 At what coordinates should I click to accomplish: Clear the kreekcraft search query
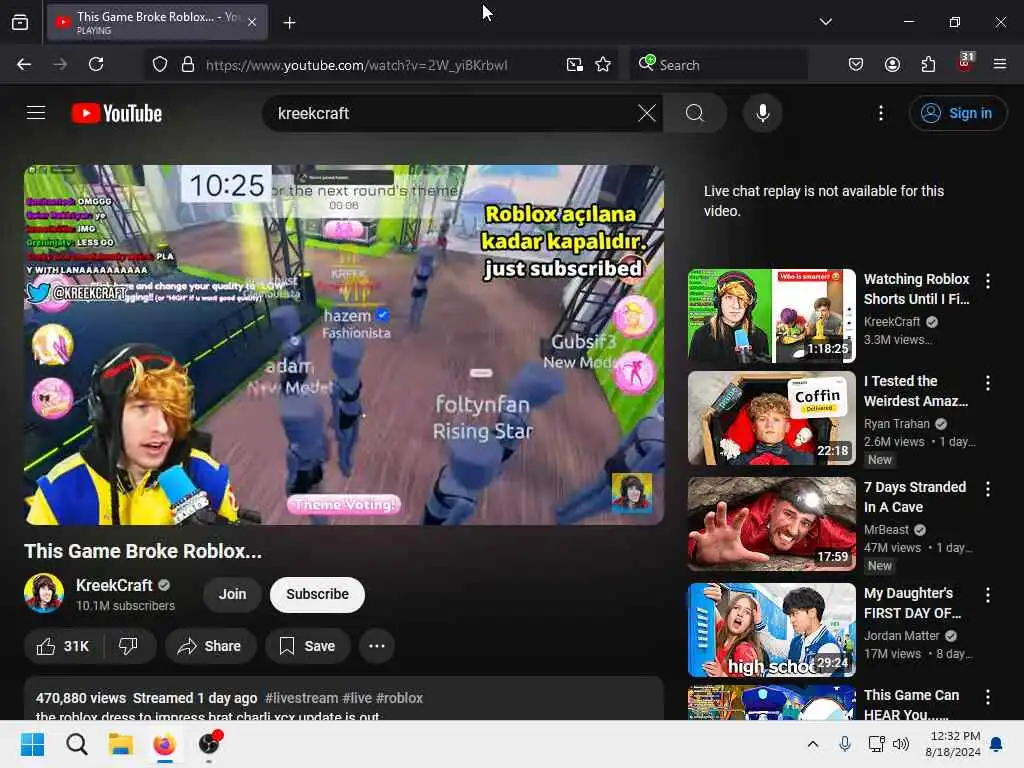coord(647,113)
